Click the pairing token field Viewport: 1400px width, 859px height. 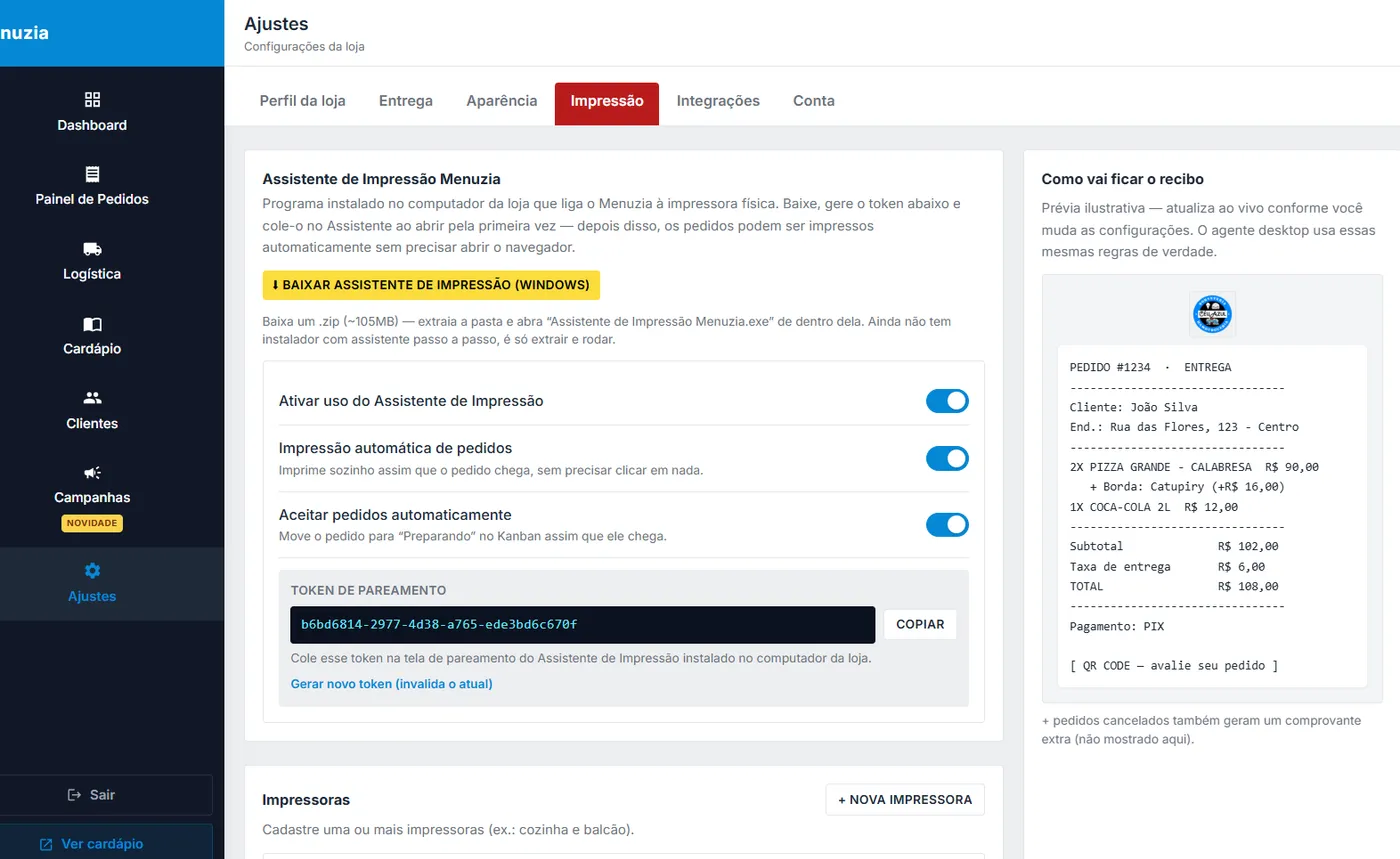583,625
